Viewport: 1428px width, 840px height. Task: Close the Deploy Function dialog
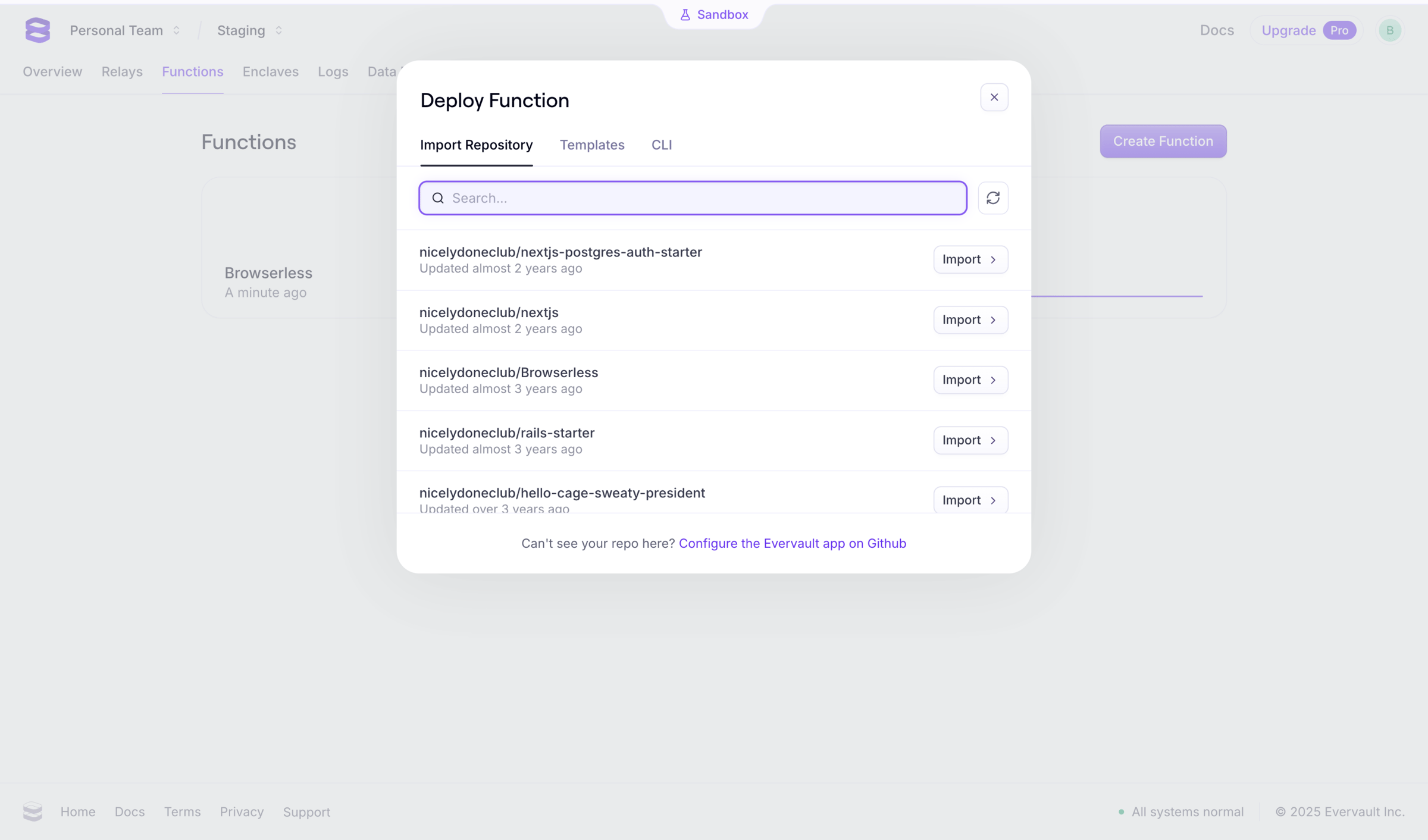[994, 98]
